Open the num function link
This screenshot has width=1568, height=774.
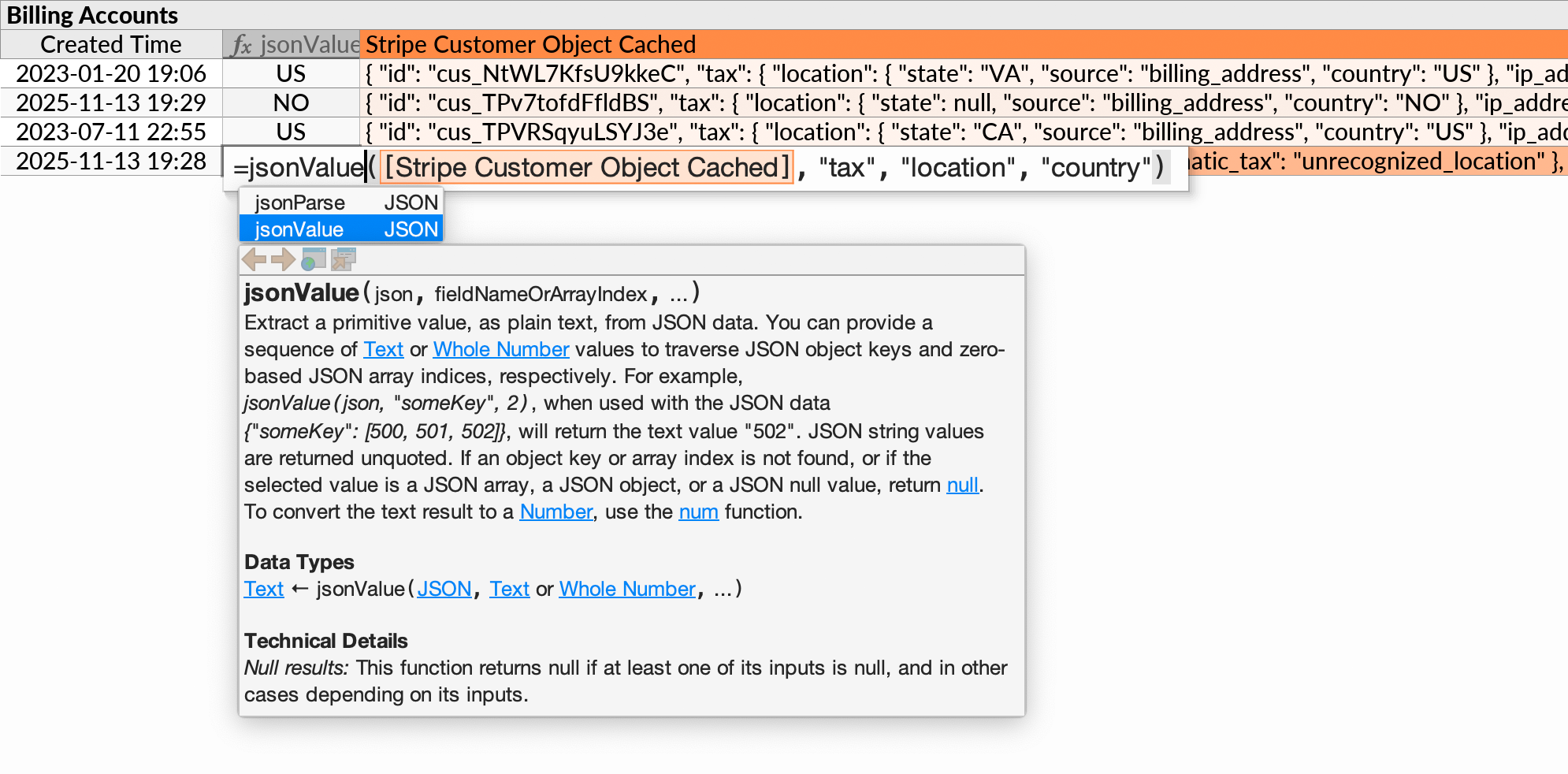click(x=698, y=512)
